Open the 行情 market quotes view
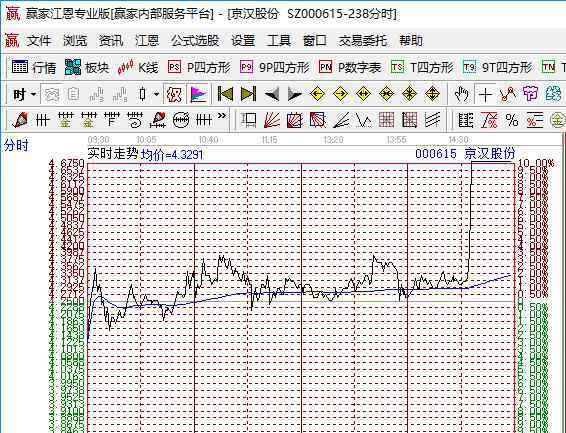The width and height of the screenshot is (566, 433). click(x=34, y=67)
